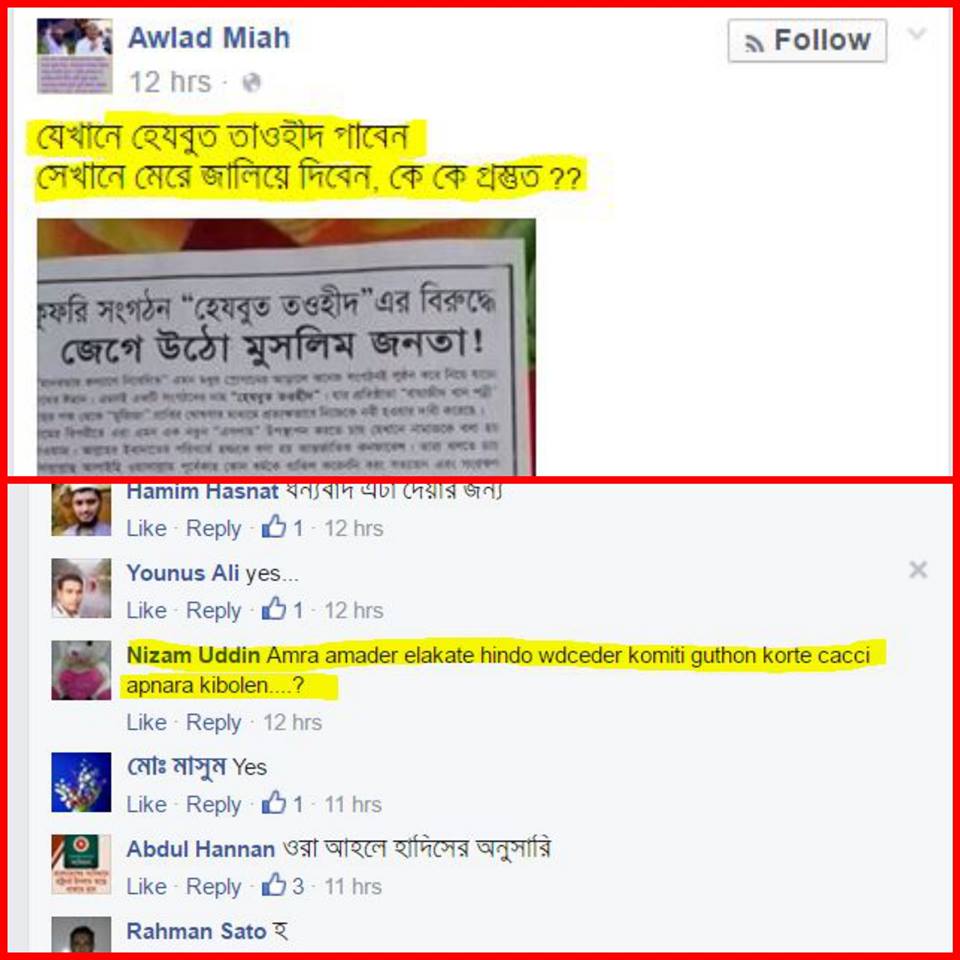The image size is (960, 960).
Task: Click the globe public privacy icon
Action: coord(252,82)
